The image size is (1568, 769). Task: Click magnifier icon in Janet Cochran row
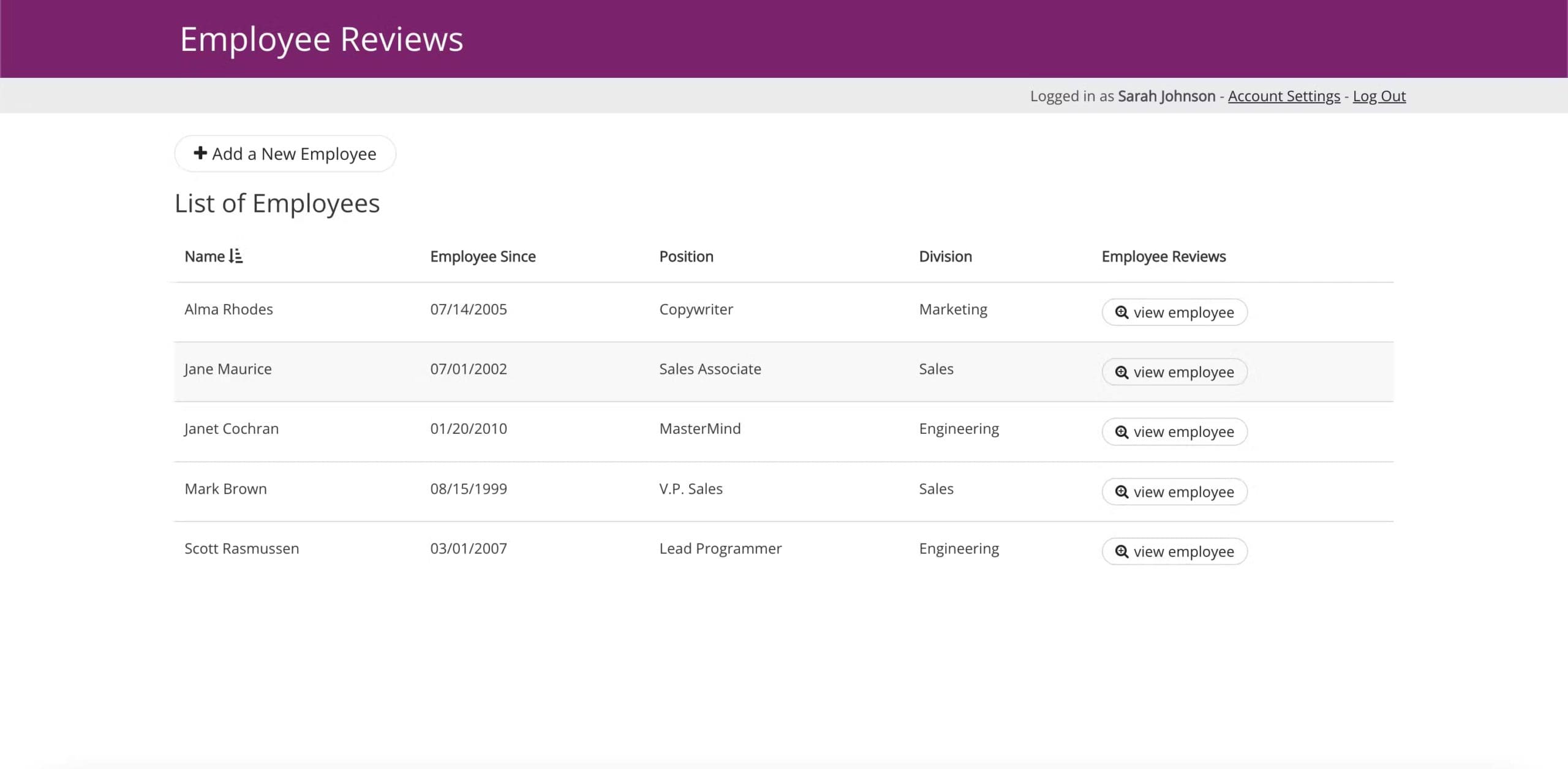[x=1121, y=432]
